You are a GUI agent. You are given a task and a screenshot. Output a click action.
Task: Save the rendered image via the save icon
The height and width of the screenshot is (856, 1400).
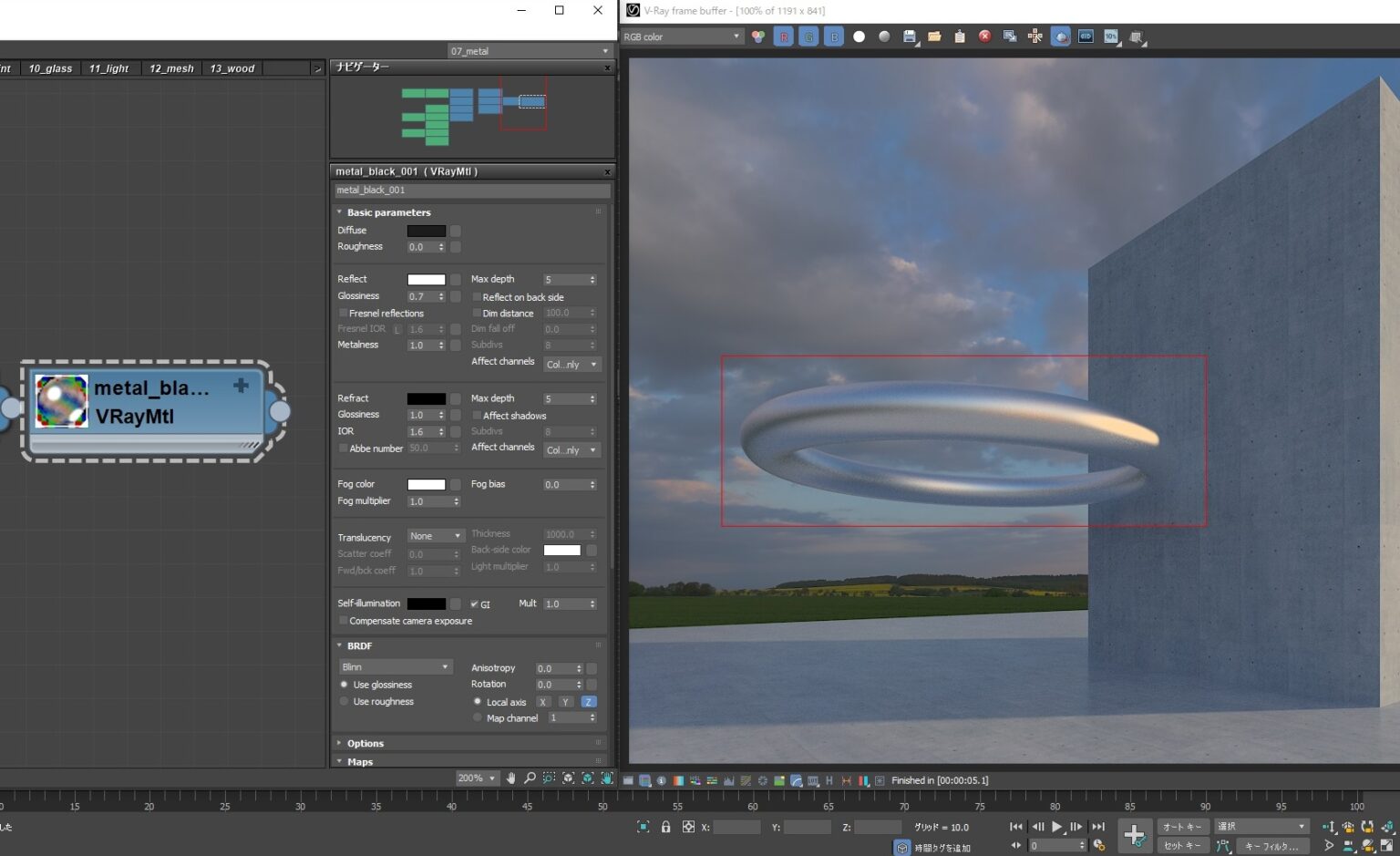[910, 36]
